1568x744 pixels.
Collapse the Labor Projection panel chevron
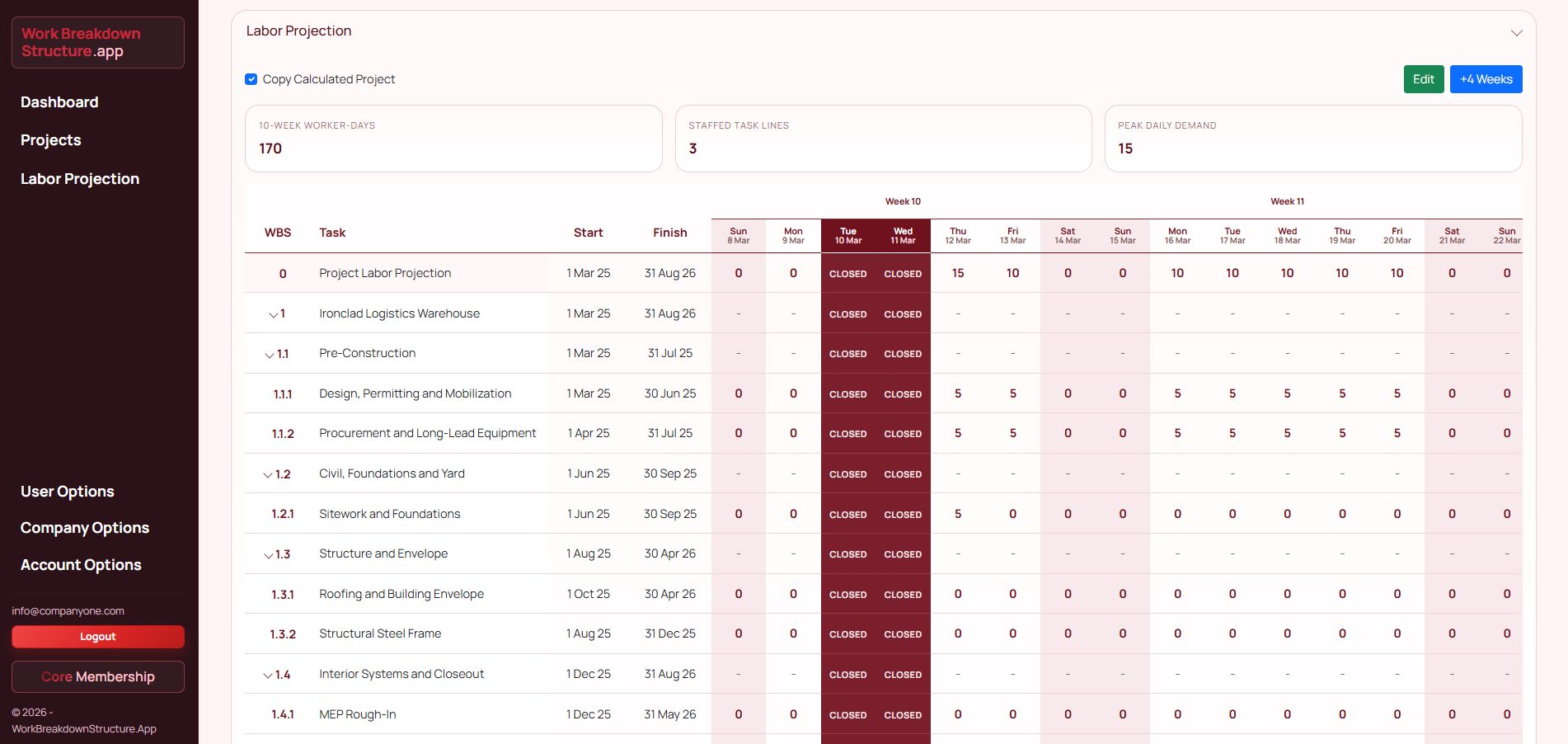tap(1516, 33)
